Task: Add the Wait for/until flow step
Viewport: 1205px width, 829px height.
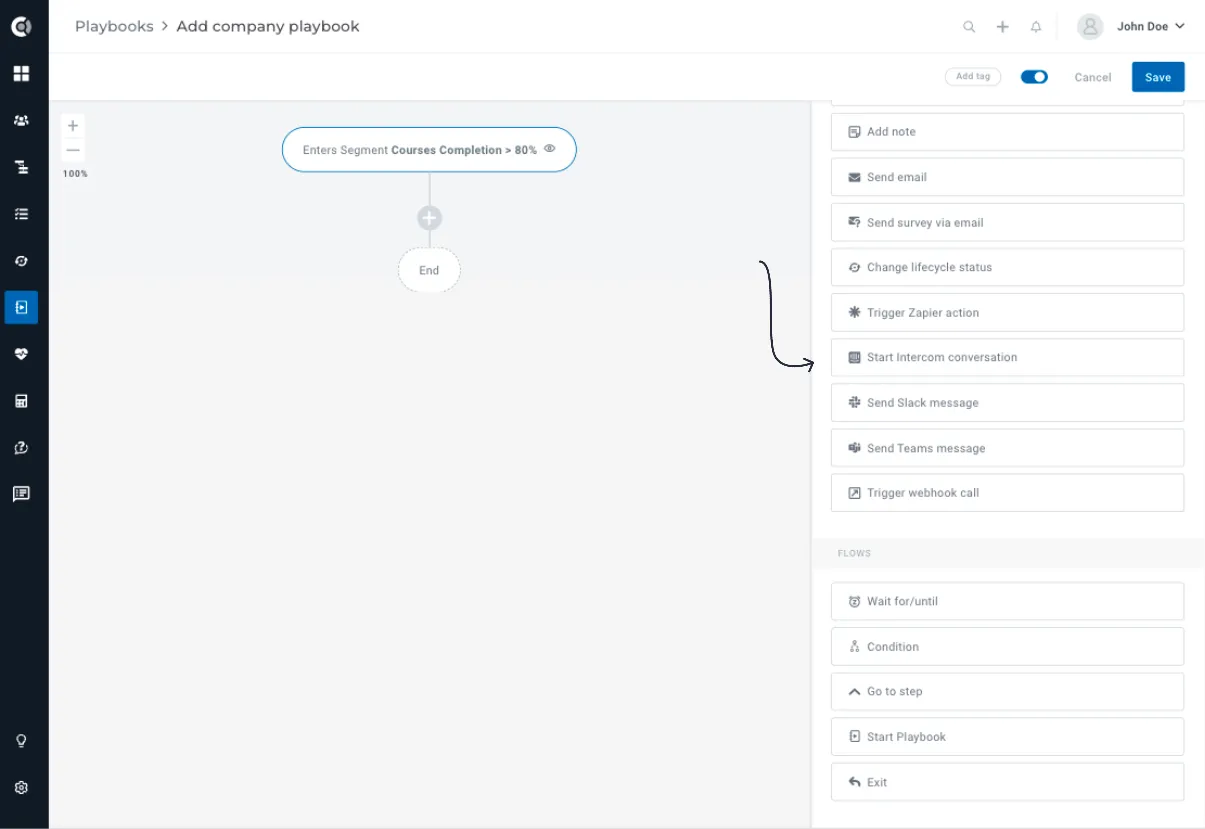Action: point(1007,601)
